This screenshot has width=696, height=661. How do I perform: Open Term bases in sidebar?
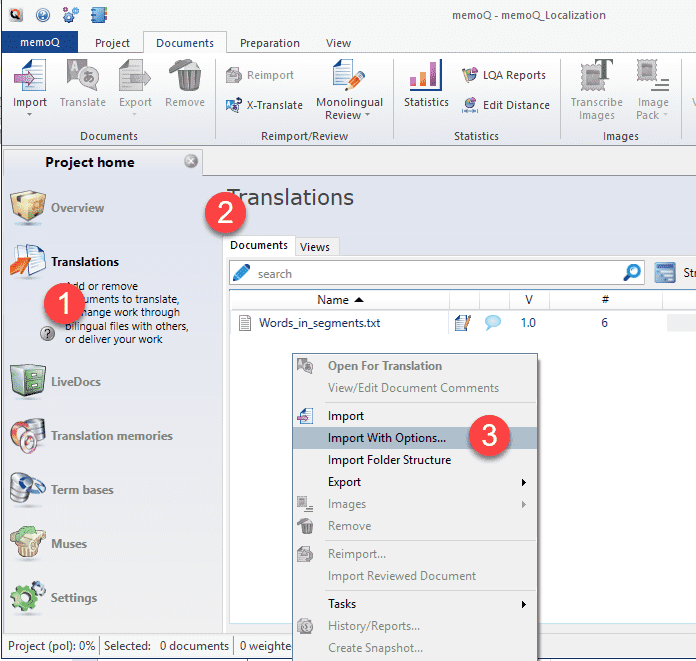[62, 490]
